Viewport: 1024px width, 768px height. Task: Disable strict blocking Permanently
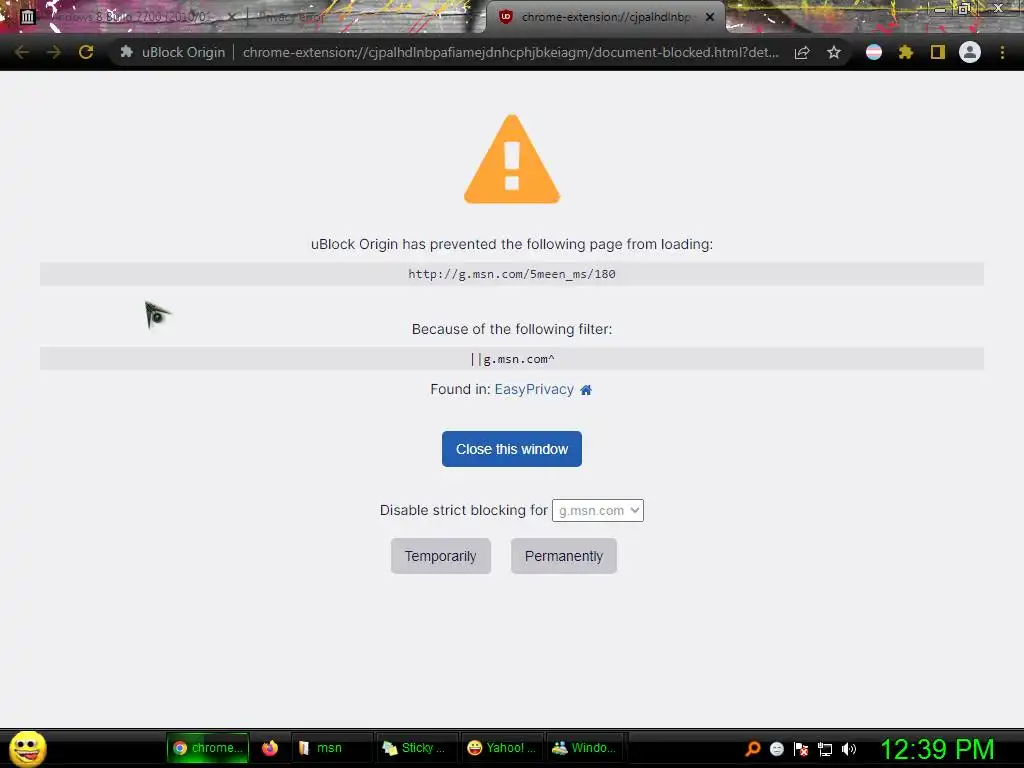click(564, 556)
